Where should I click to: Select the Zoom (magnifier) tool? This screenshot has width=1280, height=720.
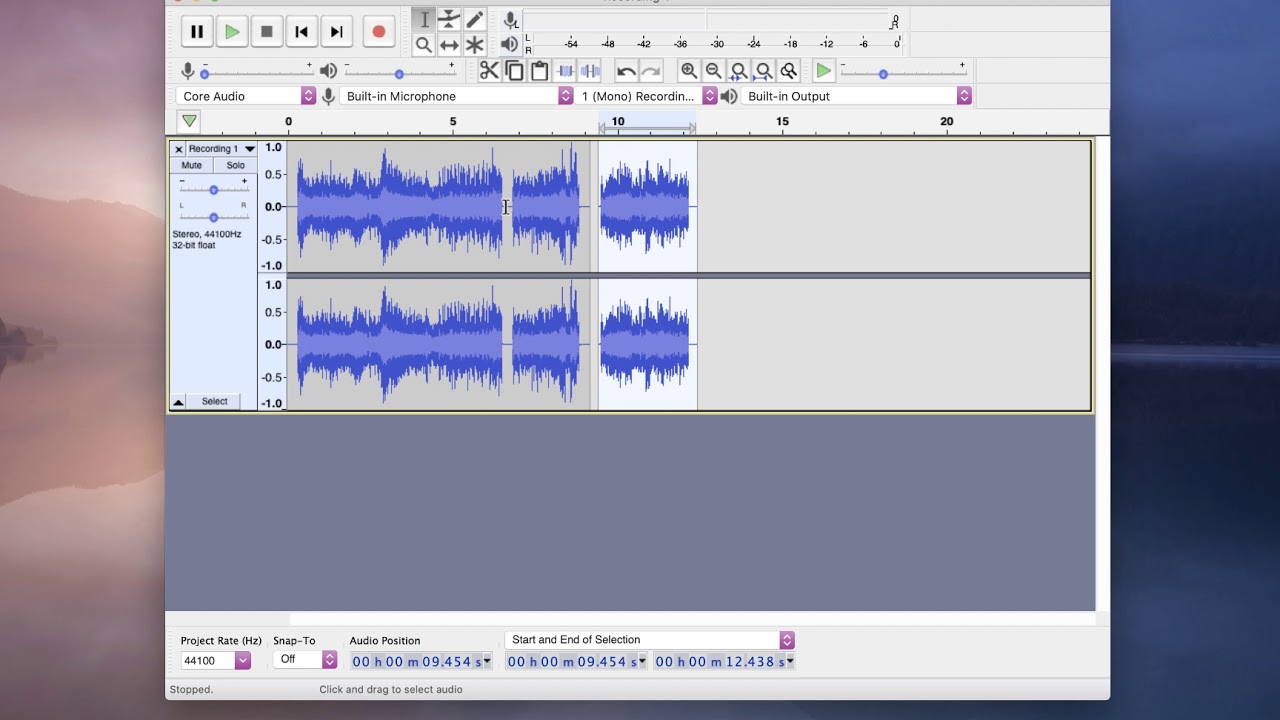pos(424,45)
